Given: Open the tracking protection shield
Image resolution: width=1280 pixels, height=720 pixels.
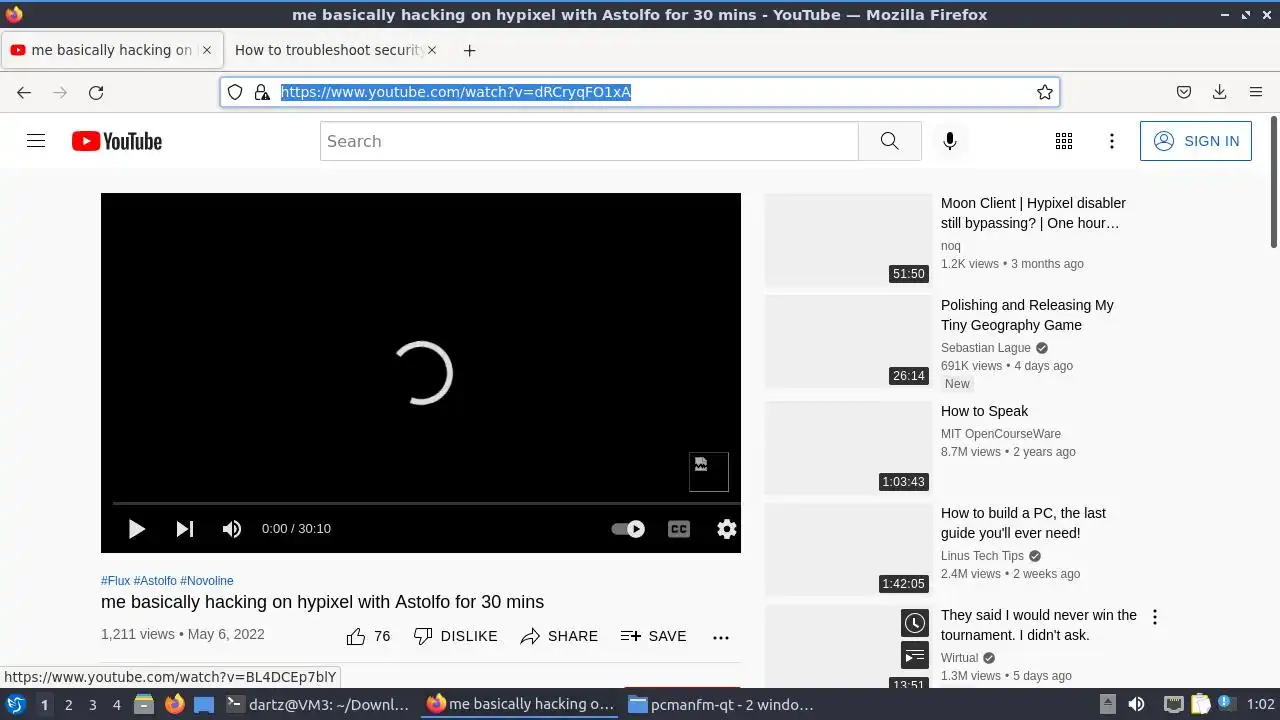Looking at the screenshot, I should point(235,92).
